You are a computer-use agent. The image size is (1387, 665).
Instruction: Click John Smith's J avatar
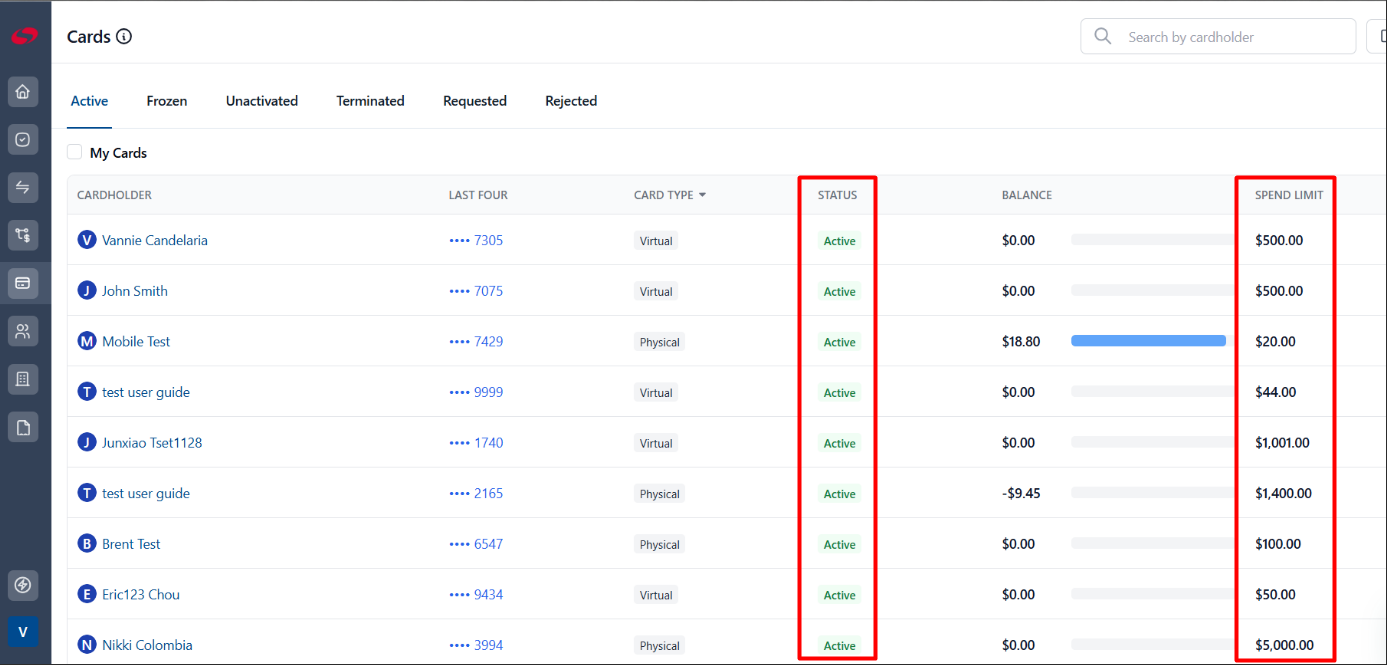point(87,291)
